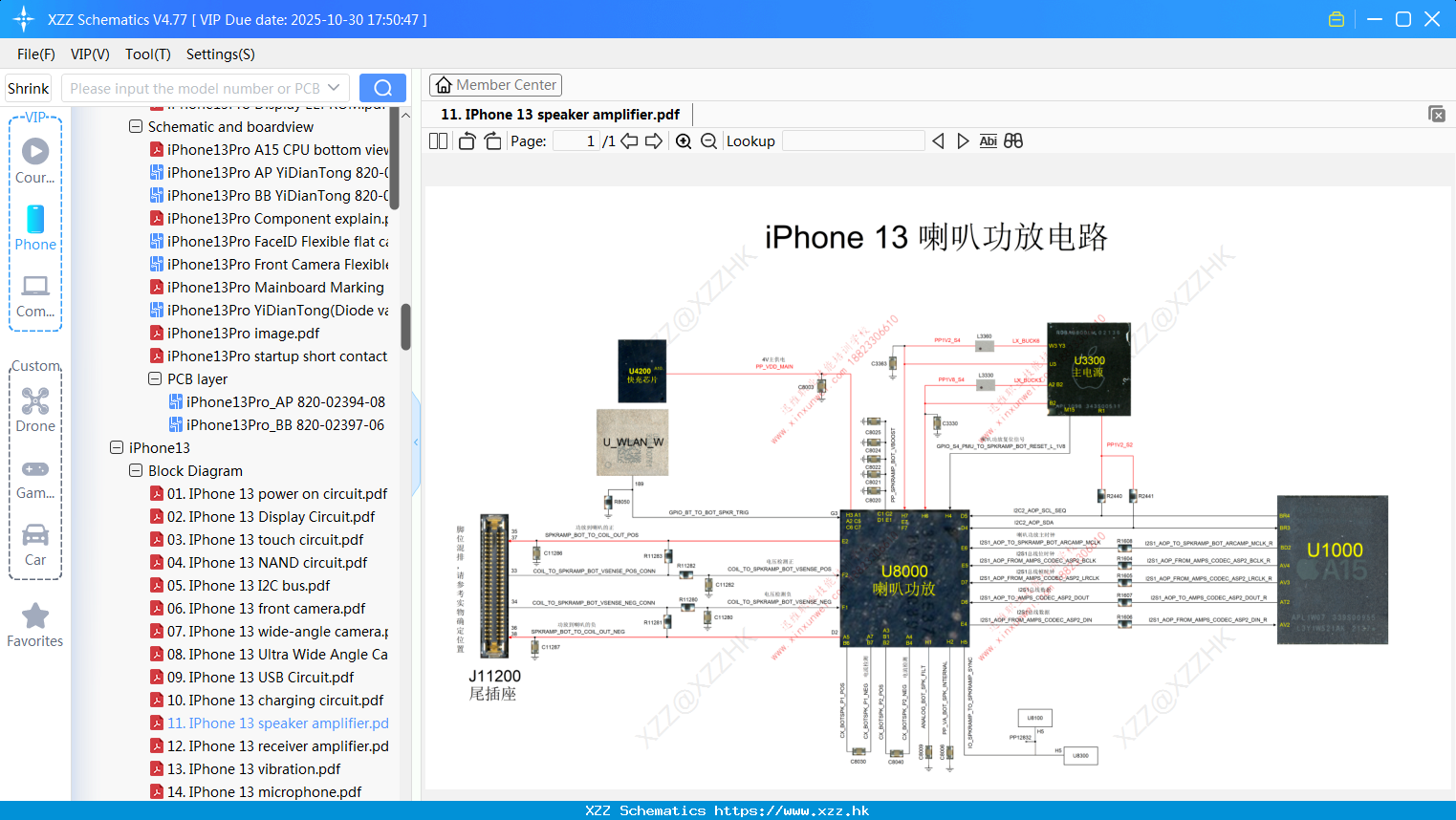Click the tree panel vertical scrollbar

click(405, 327)
